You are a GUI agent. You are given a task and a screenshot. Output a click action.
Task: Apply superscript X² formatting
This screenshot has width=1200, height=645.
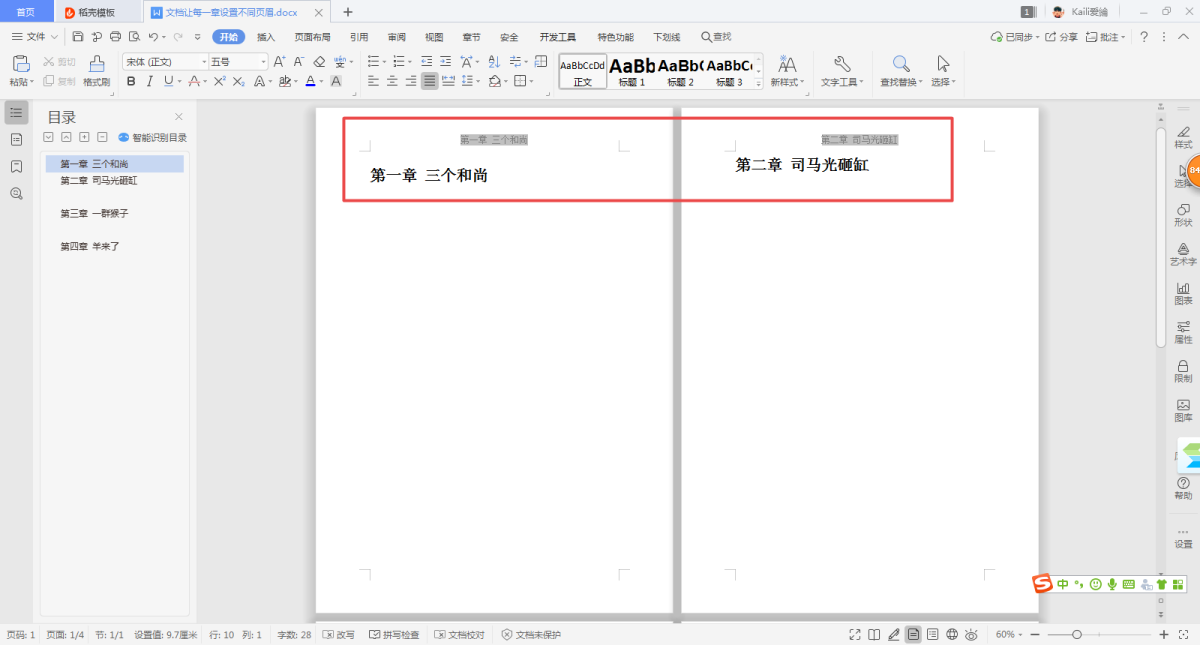coord(220,81)
